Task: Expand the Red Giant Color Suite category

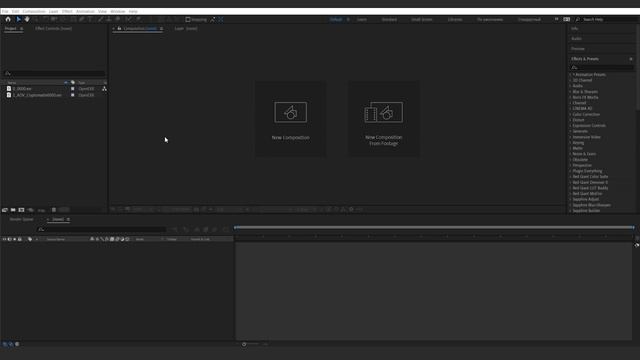Action: [570, 177]
